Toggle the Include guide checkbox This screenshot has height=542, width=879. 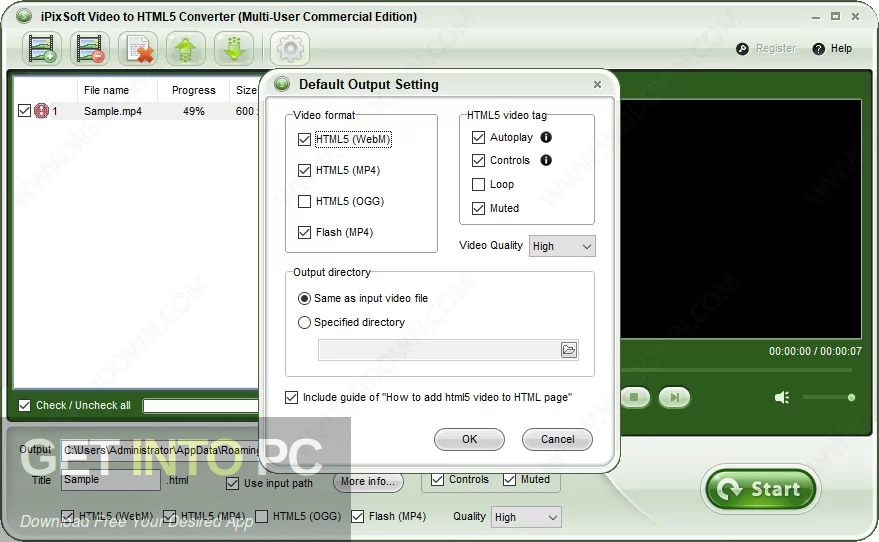(x=292, y=397)
